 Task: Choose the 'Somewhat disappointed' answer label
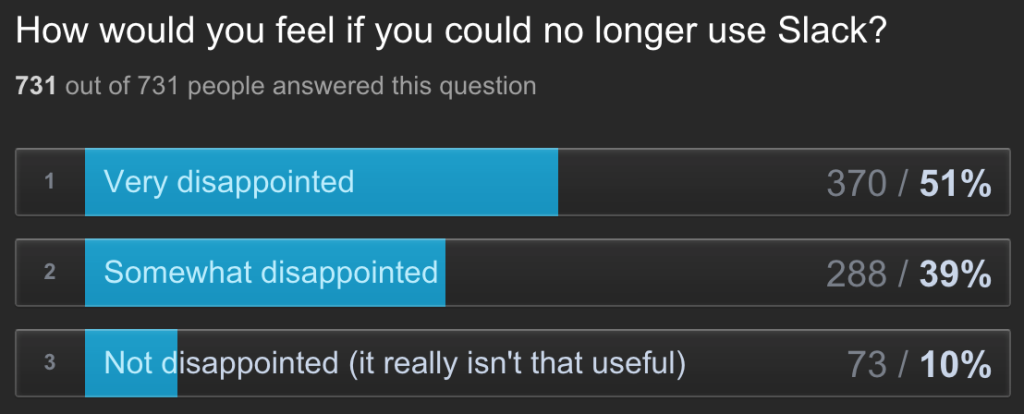point(271,271)
